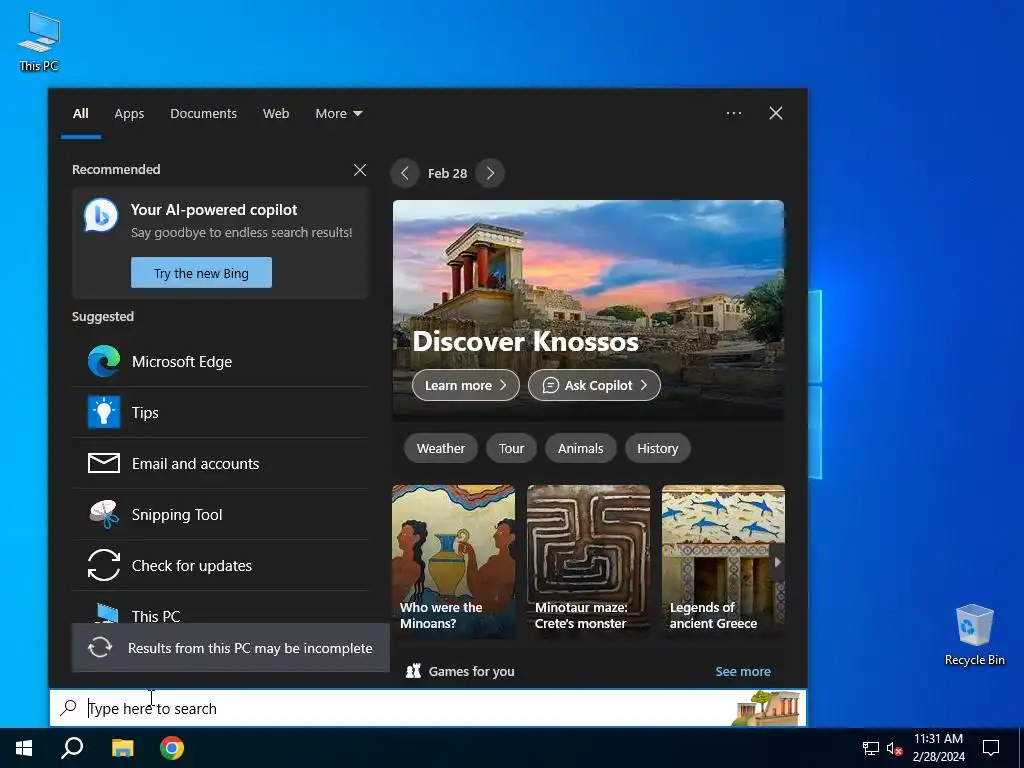Switch to the Web tab
The width and height of the screenshot is (1024, 768).
tap(276, 113)
